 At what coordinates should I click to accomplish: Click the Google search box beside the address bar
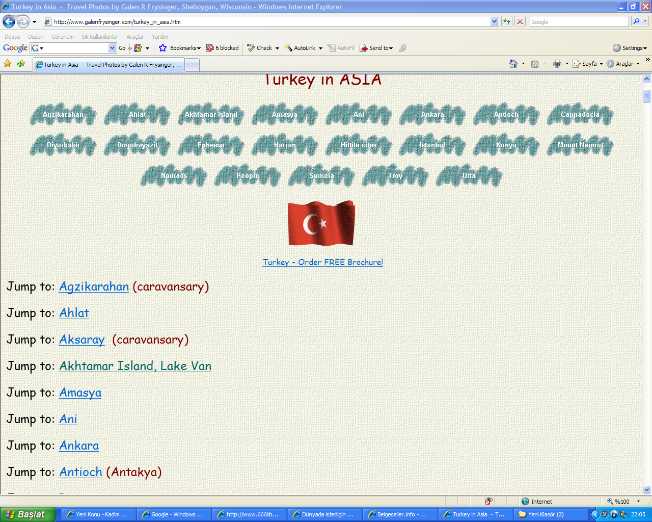578,22
